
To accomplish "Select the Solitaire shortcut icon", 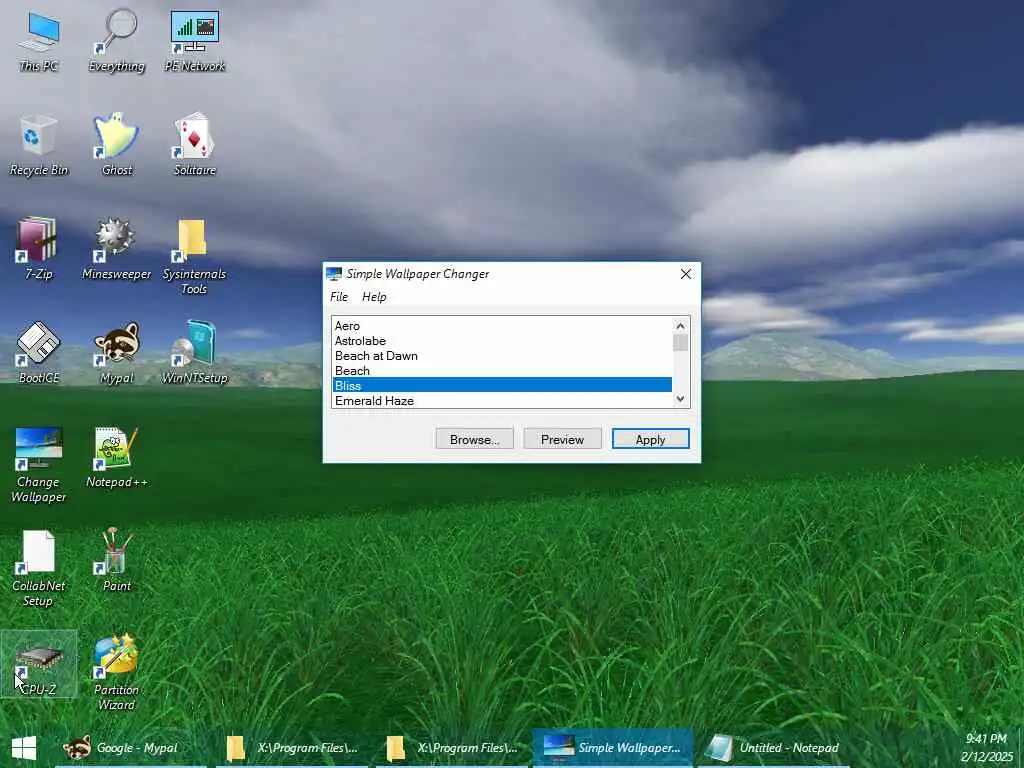I will point(195,145).
